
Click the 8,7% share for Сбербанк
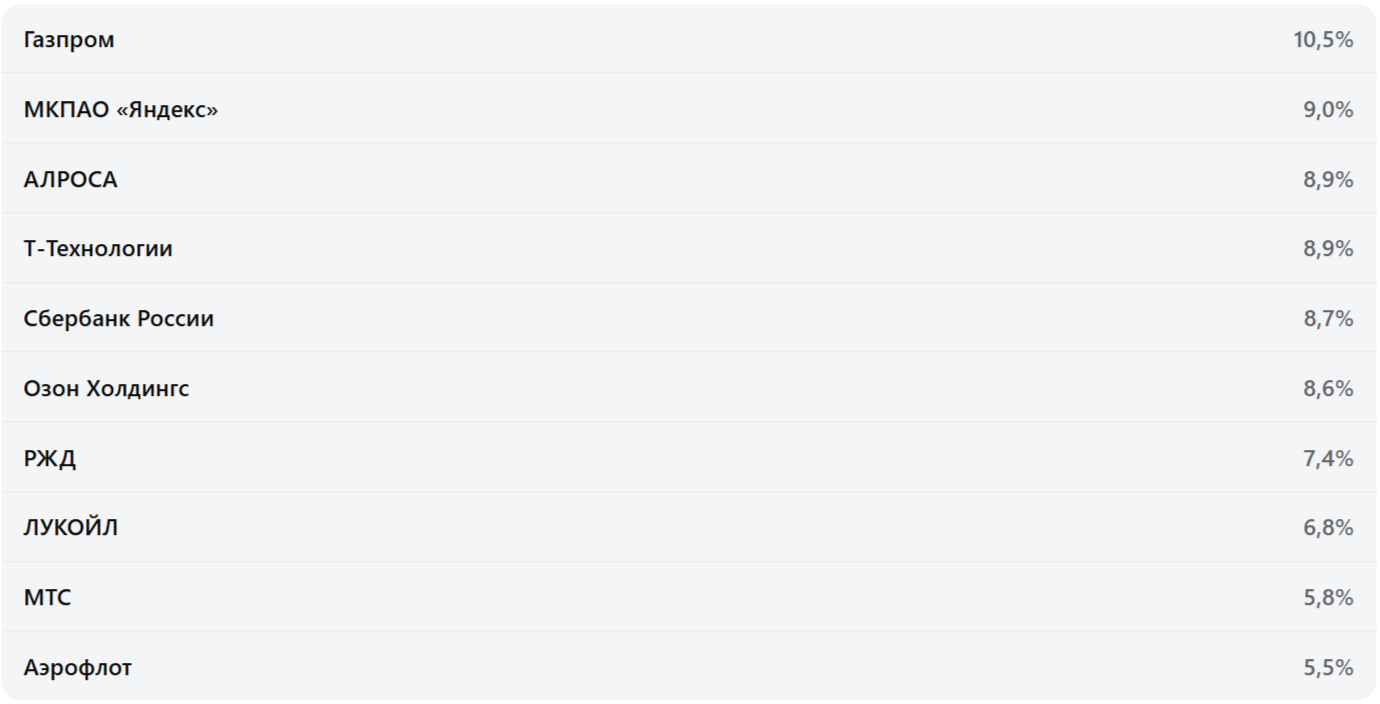1327,319
